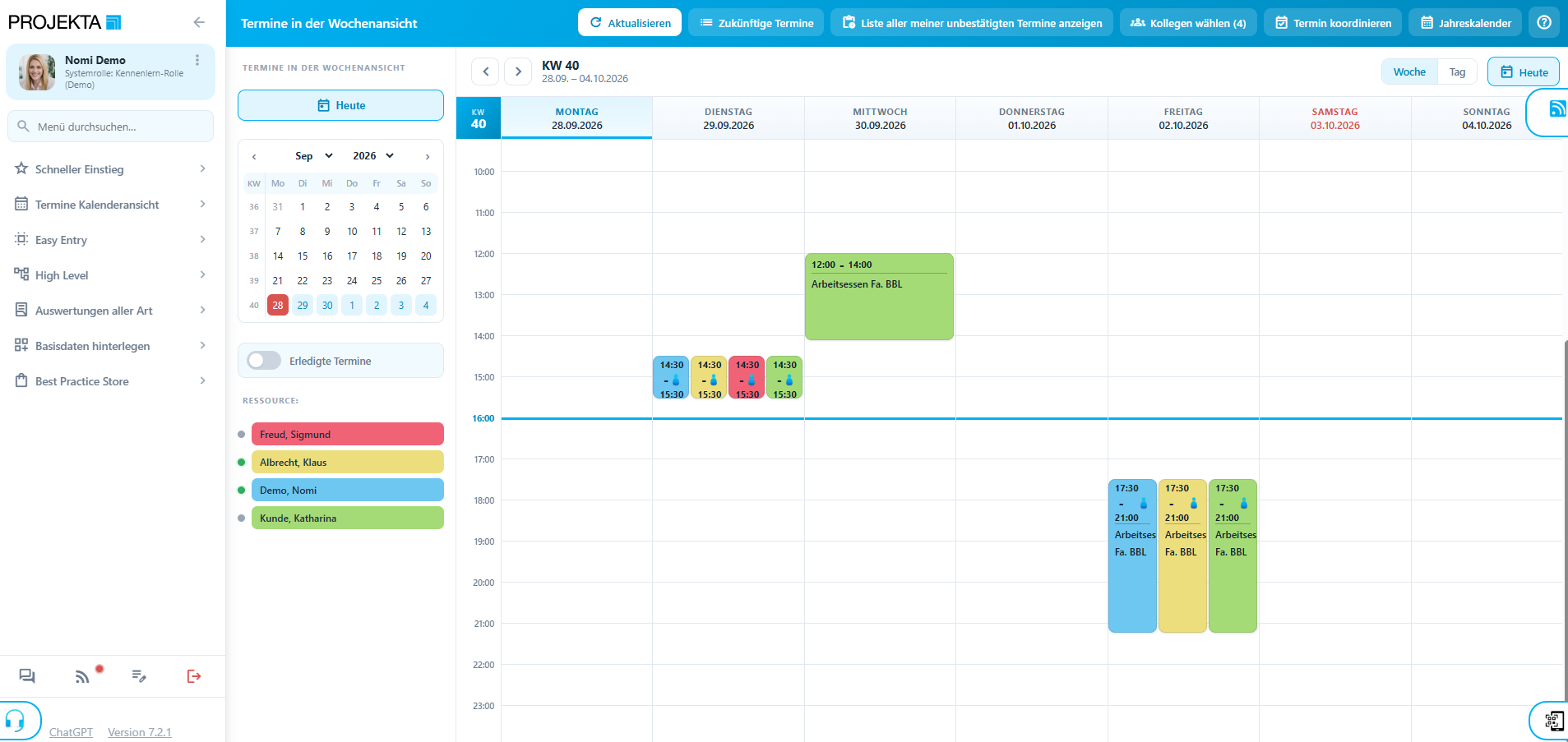Click the help question mark icon
Screen dimensions: 1568x742
point(1544,23)
